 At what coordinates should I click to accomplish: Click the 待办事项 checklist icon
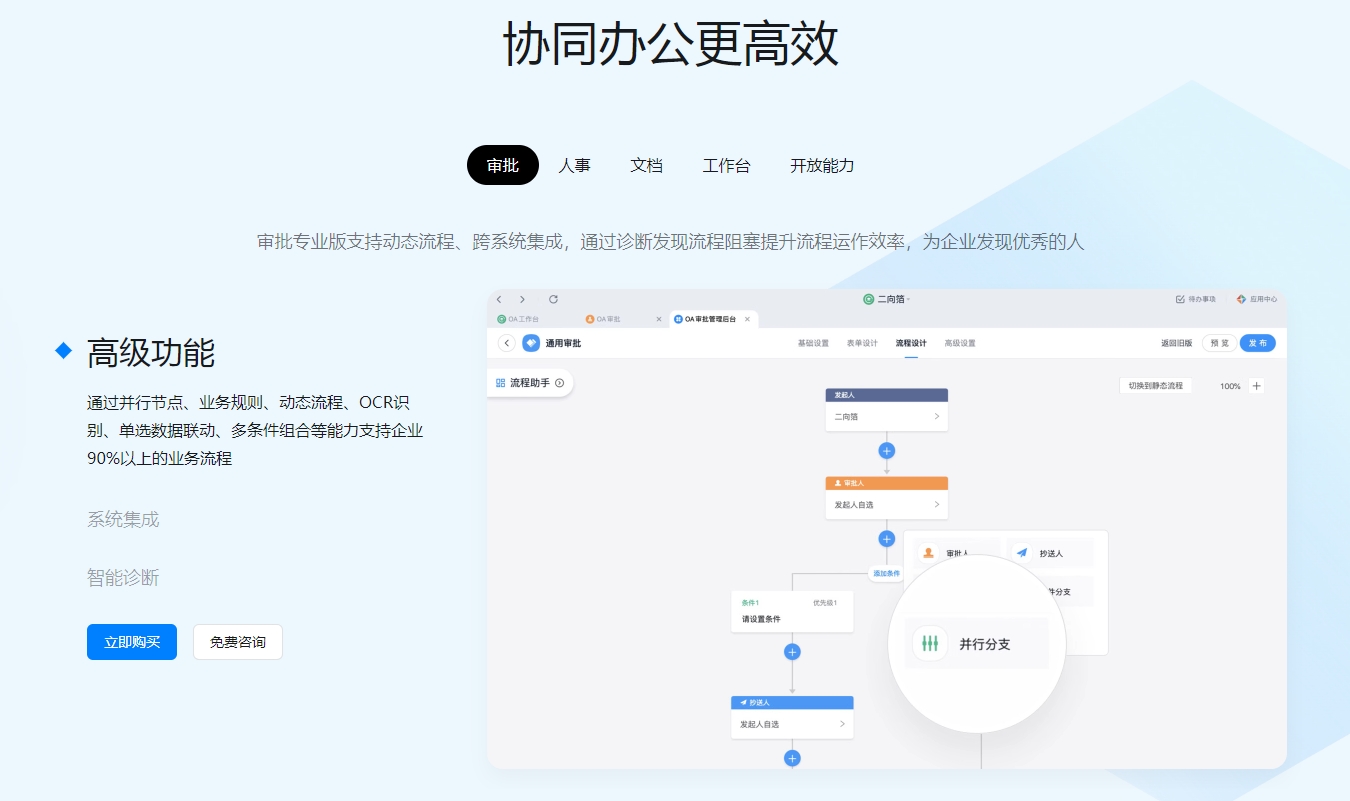1180,299
